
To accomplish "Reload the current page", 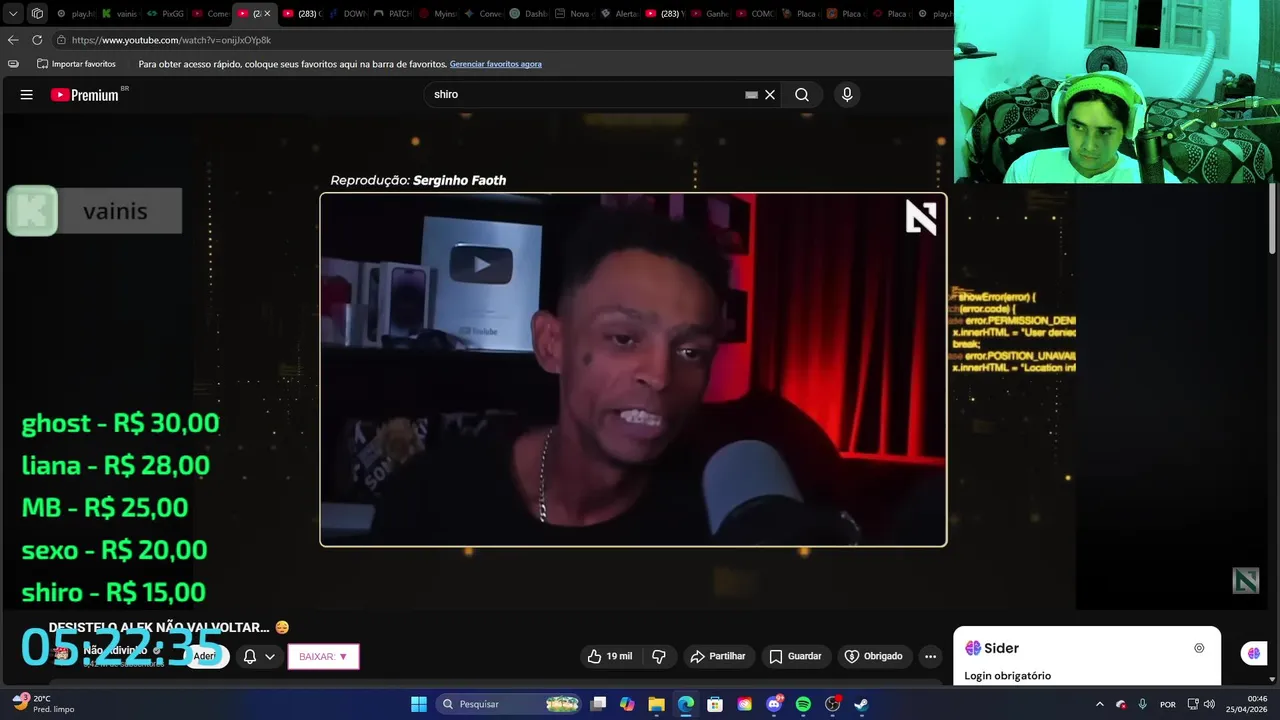I will 37,40.
